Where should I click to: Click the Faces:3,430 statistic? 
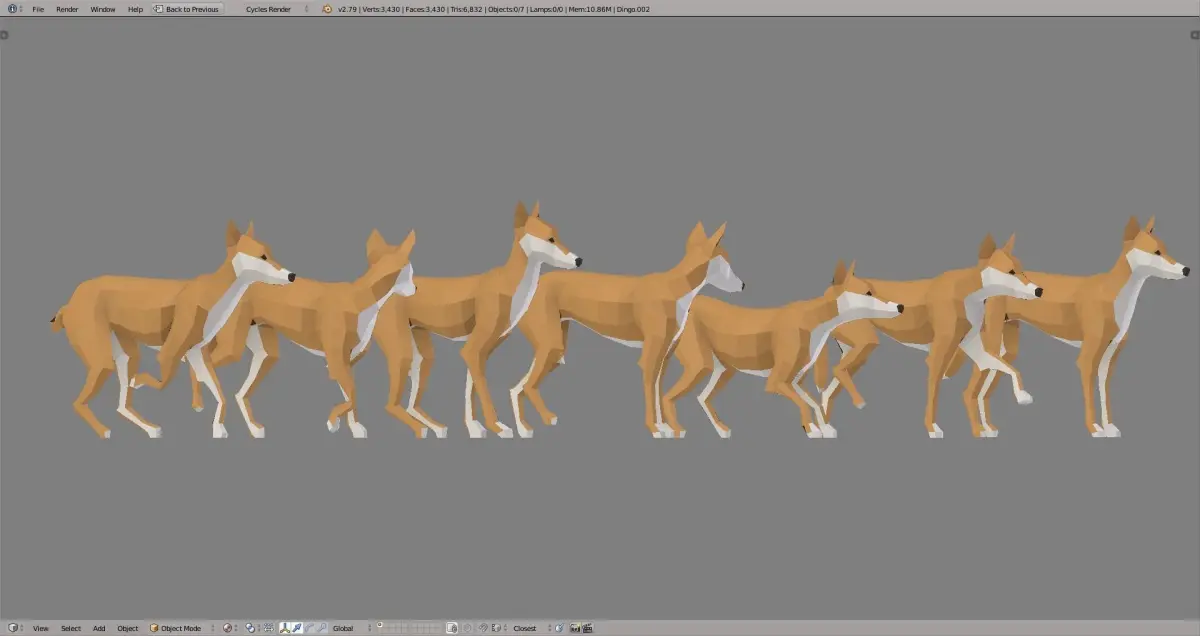click(x=426, y=8)
